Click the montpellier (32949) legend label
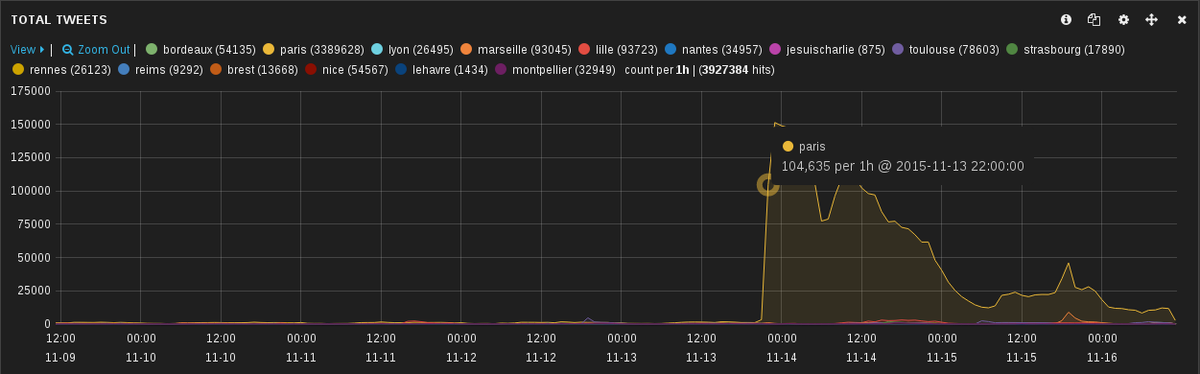 pos(564,70)
